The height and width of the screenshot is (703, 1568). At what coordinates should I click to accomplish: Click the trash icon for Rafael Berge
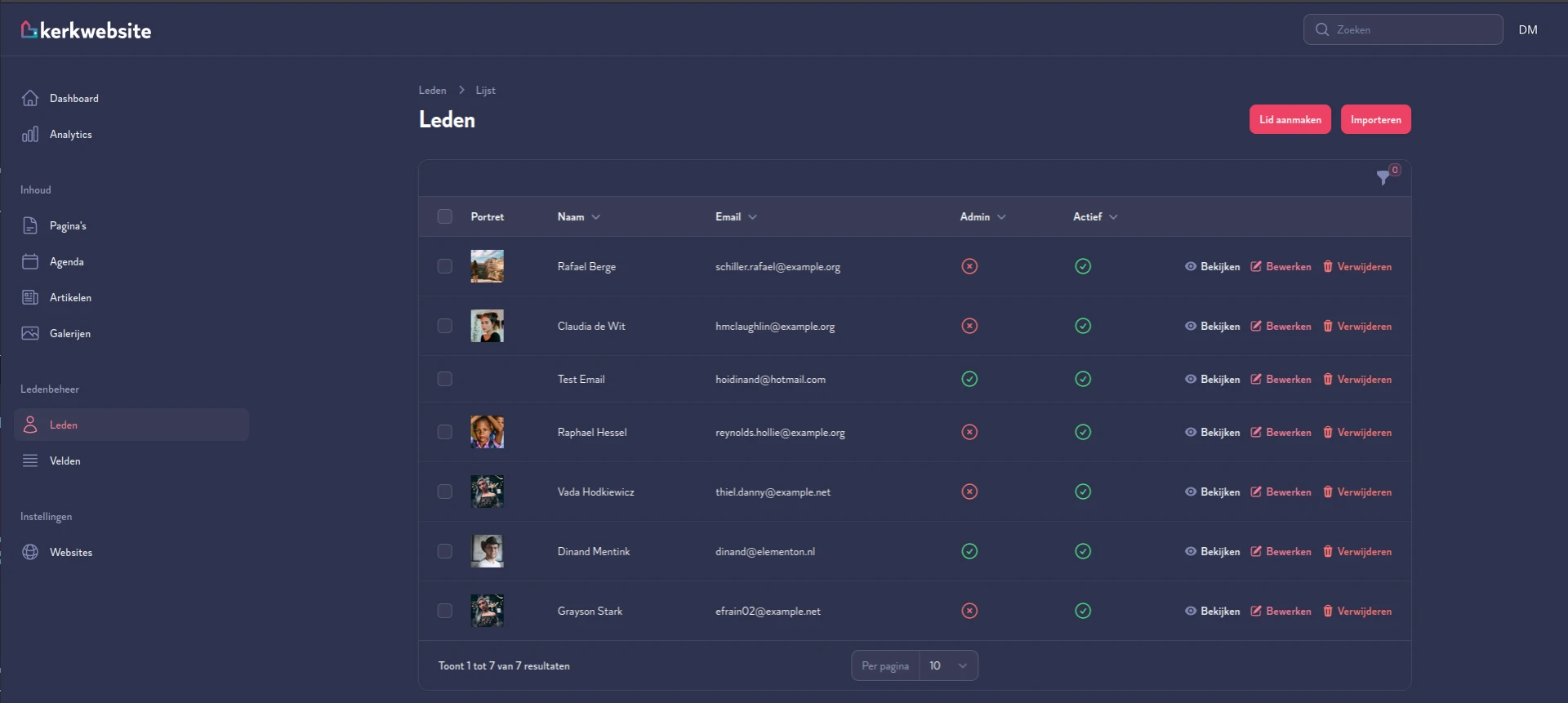click(x=1328, y=266)
